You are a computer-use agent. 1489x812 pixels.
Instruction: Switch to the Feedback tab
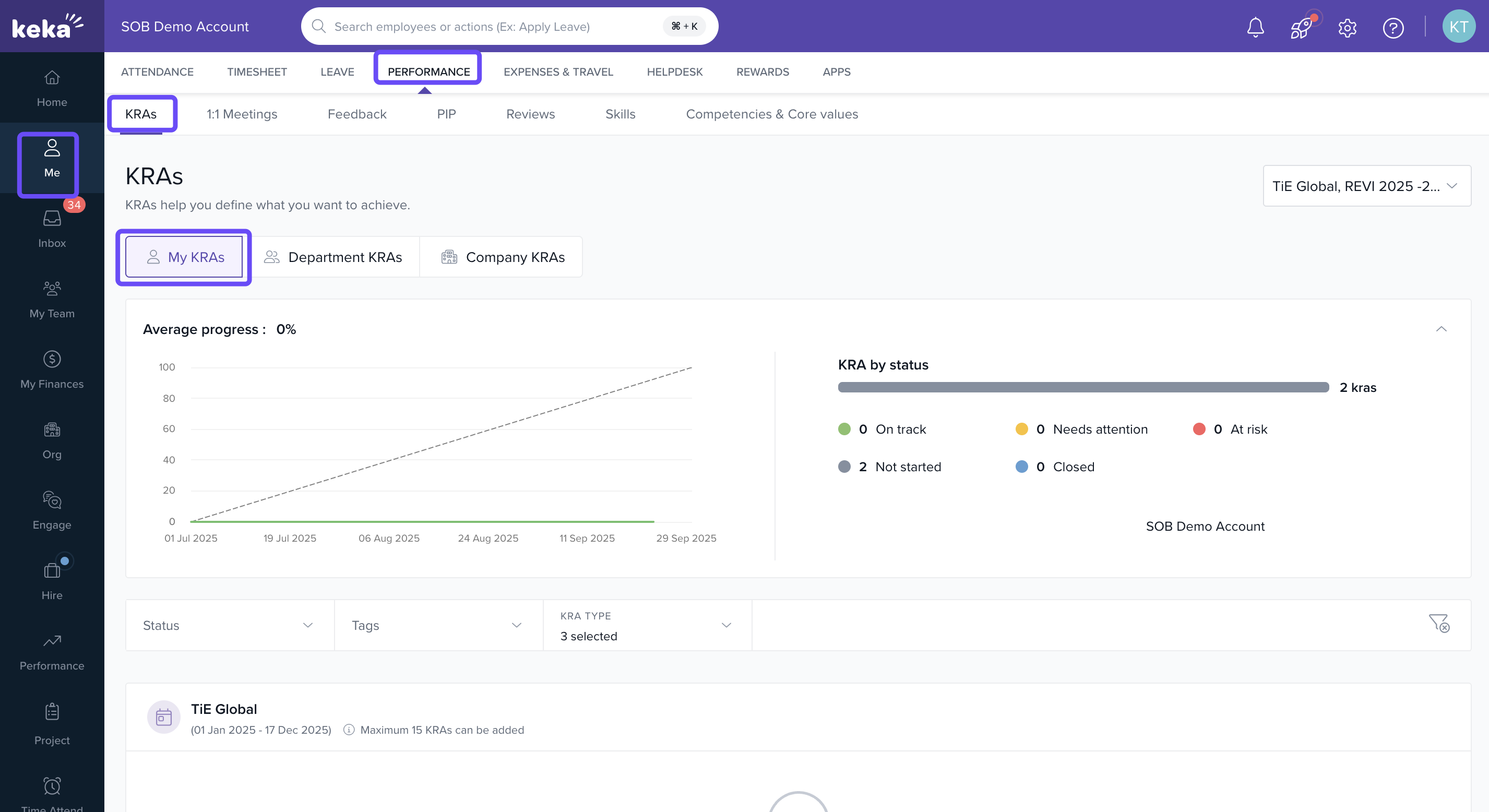click(x=356, y=114)
